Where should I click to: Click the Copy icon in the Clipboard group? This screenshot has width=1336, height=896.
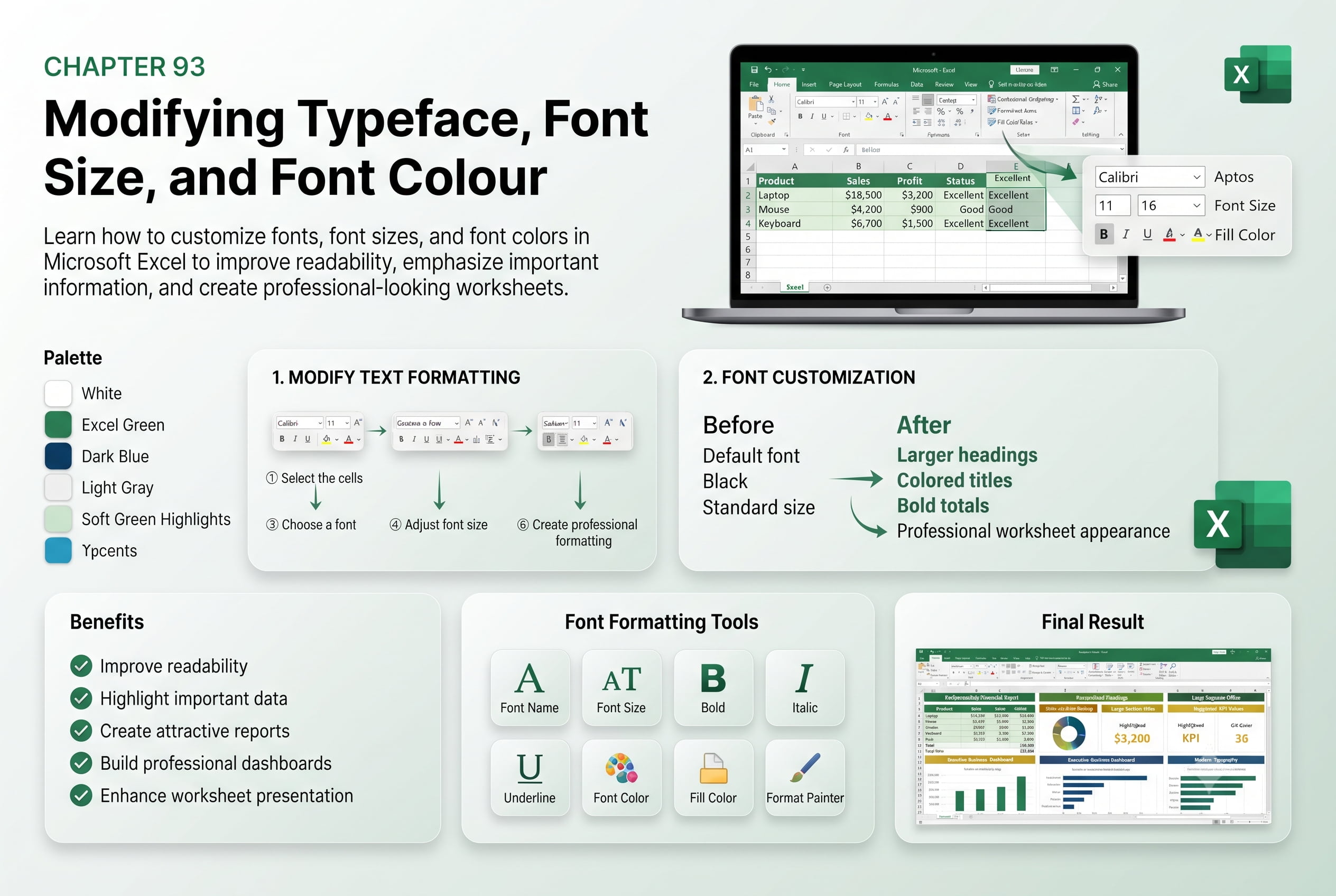coord(771,111)
